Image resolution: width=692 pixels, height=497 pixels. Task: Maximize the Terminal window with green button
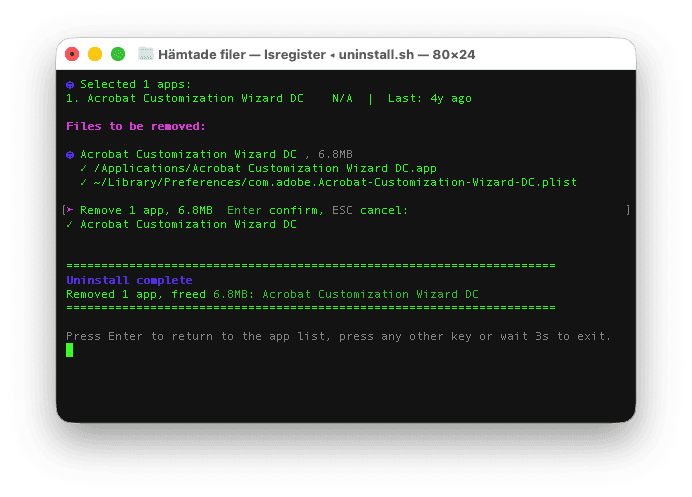(x=118, y=54)
